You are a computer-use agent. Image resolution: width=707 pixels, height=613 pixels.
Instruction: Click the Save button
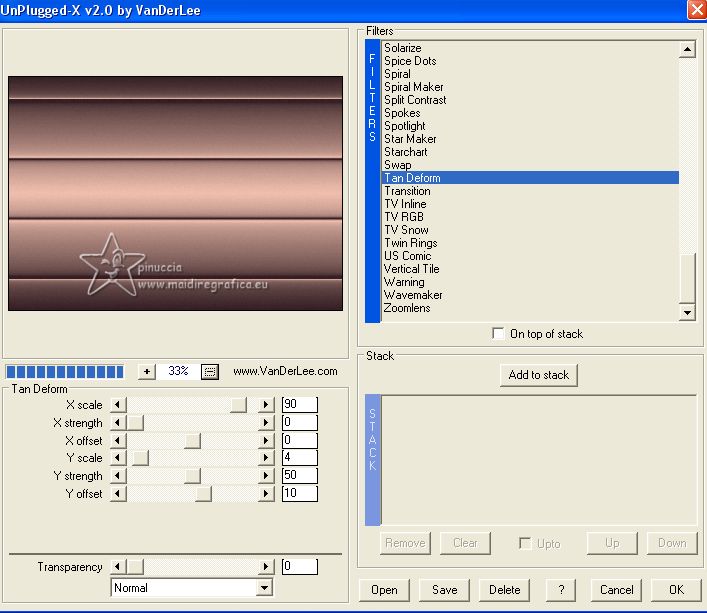point(444,590)
